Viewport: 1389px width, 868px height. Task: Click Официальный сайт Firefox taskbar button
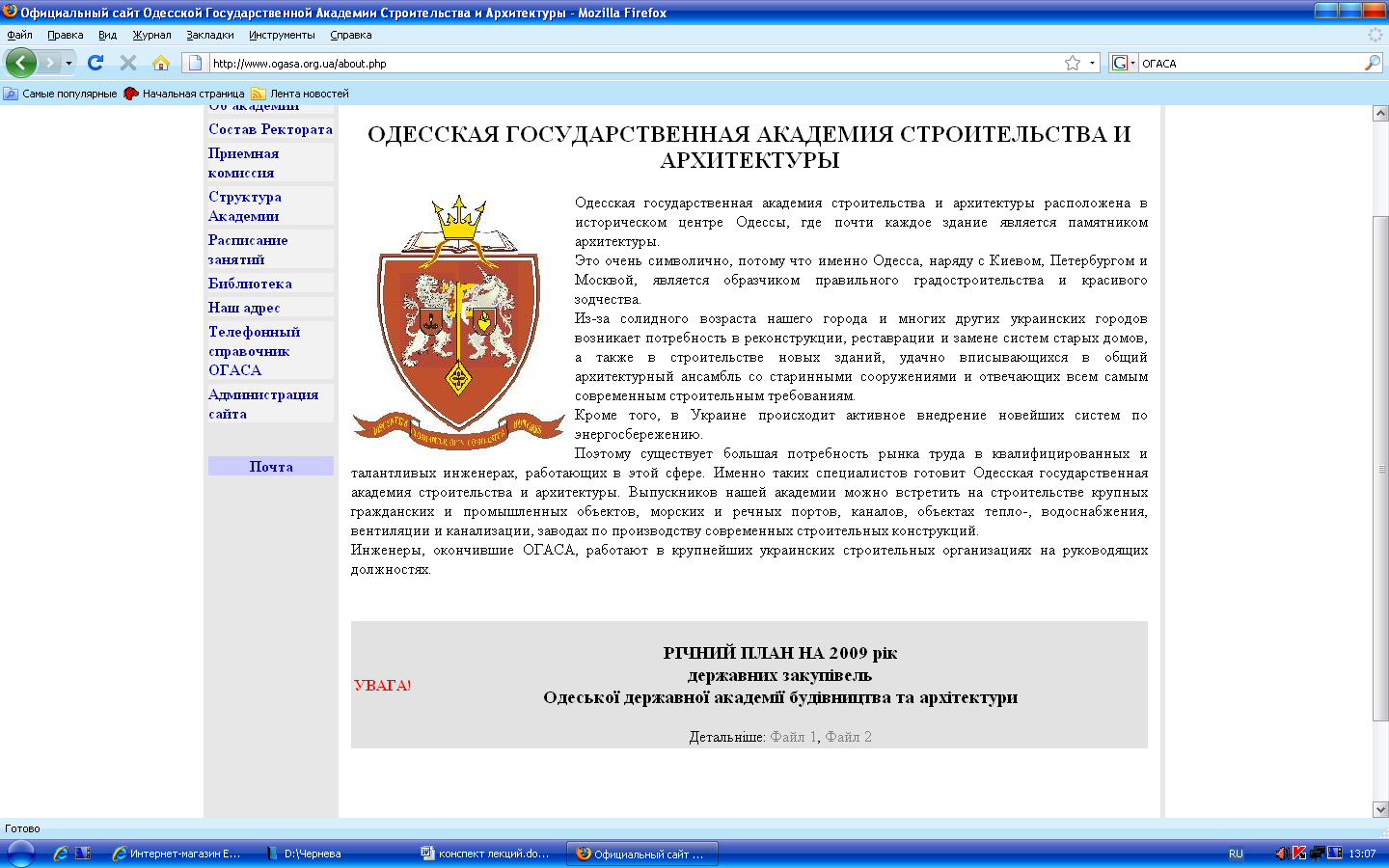point(642,854)
